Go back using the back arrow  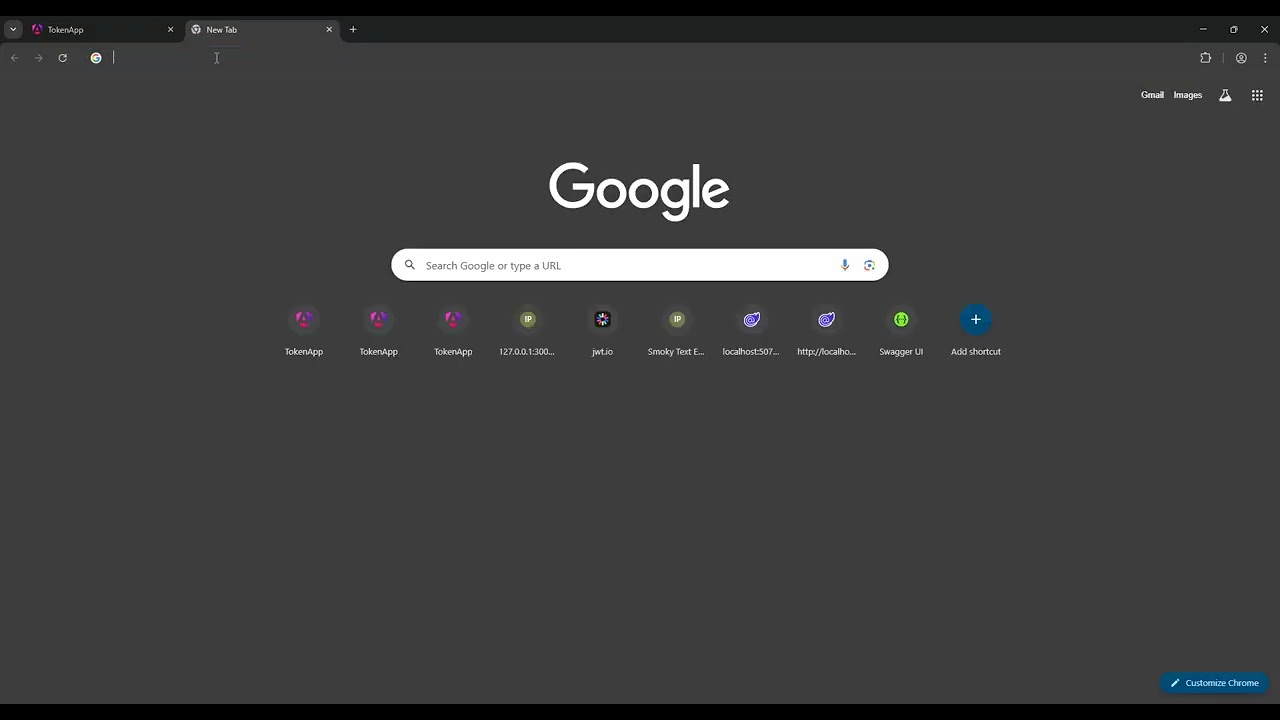(14, 58)
